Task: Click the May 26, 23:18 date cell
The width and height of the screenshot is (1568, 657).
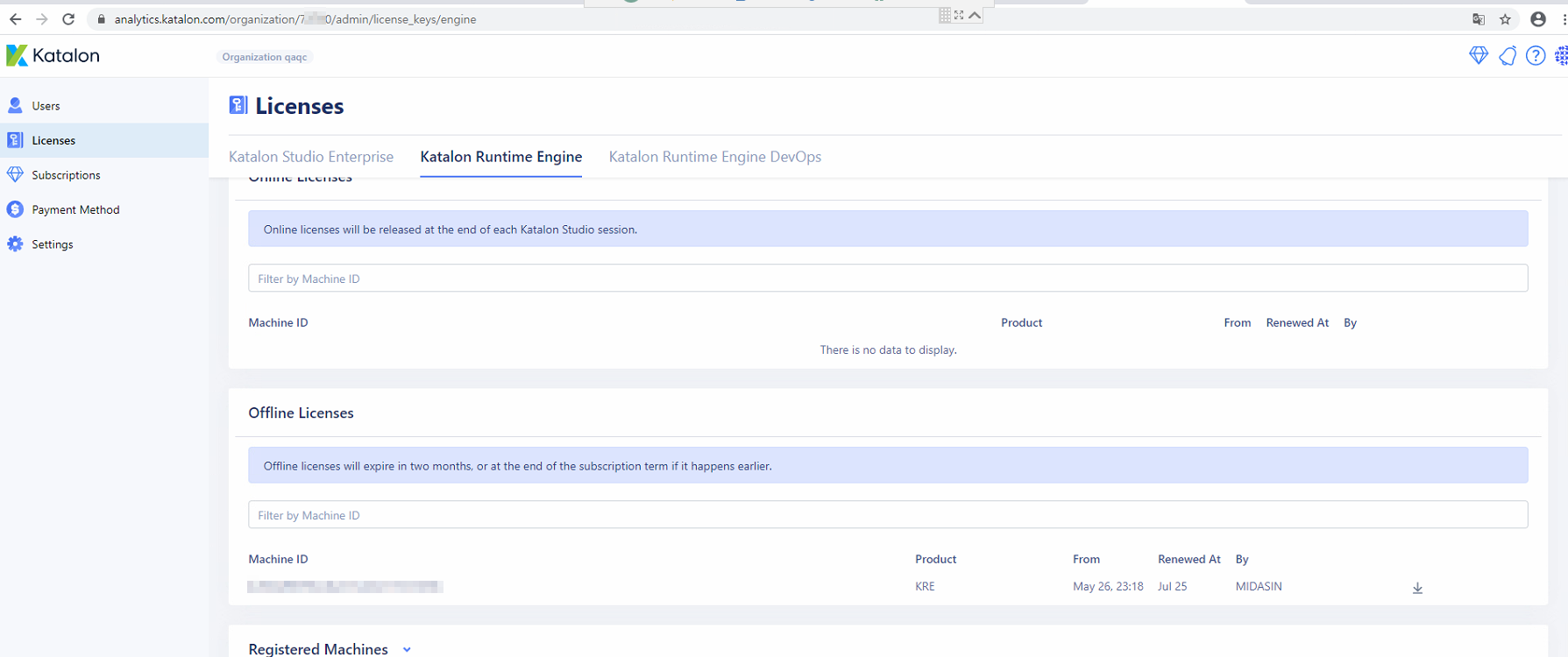Action: point(1108,587)
